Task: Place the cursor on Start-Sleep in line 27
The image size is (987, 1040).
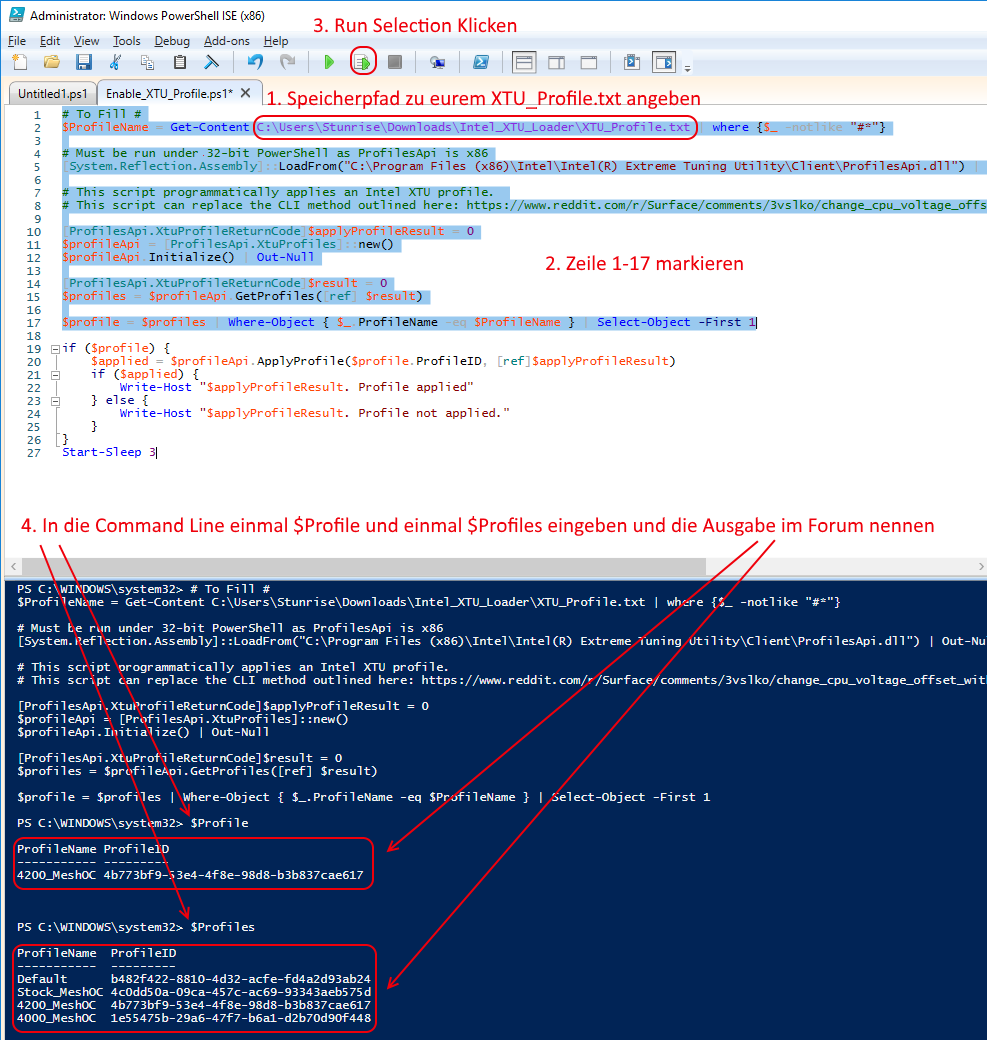Action: [x=101, y=452]
